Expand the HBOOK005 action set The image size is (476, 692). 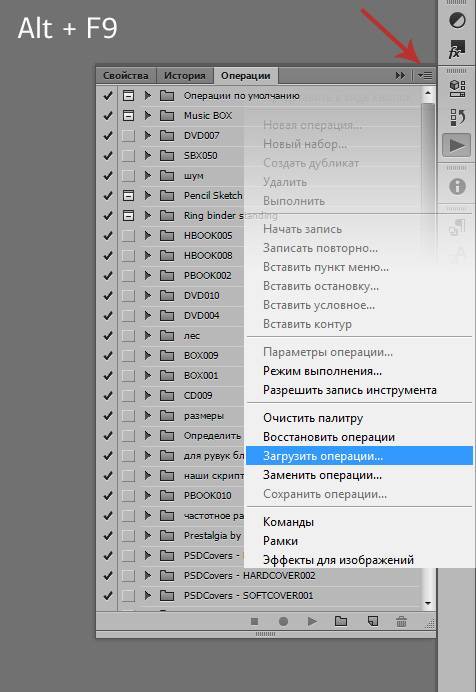coord(148,235)
